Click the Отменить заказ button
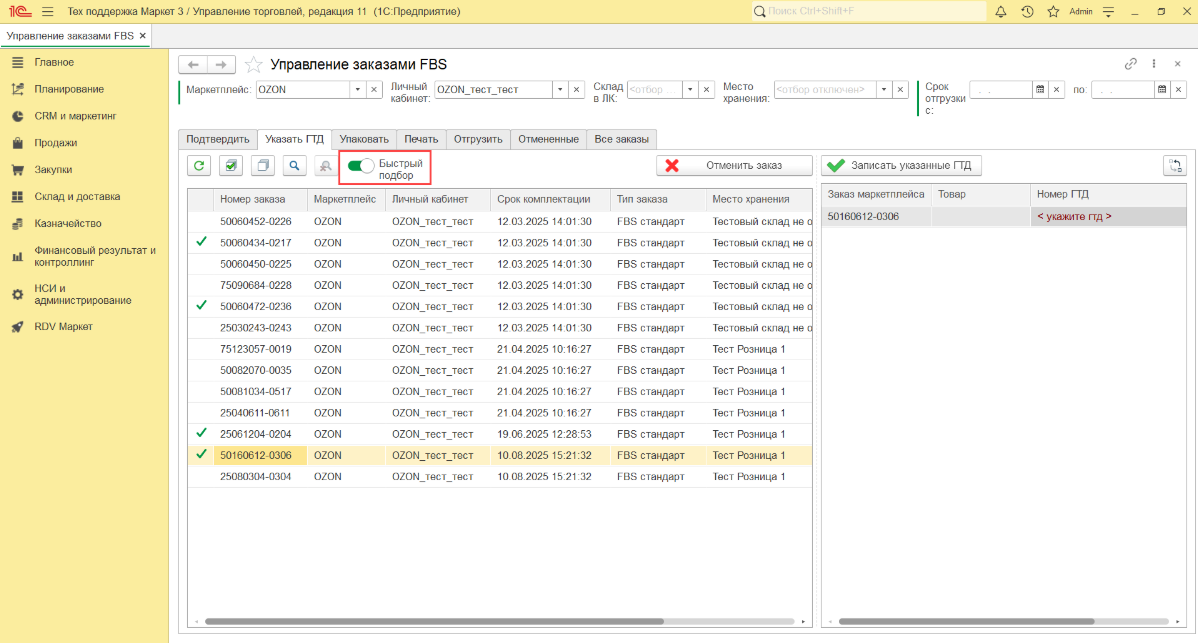 [733, 166]
